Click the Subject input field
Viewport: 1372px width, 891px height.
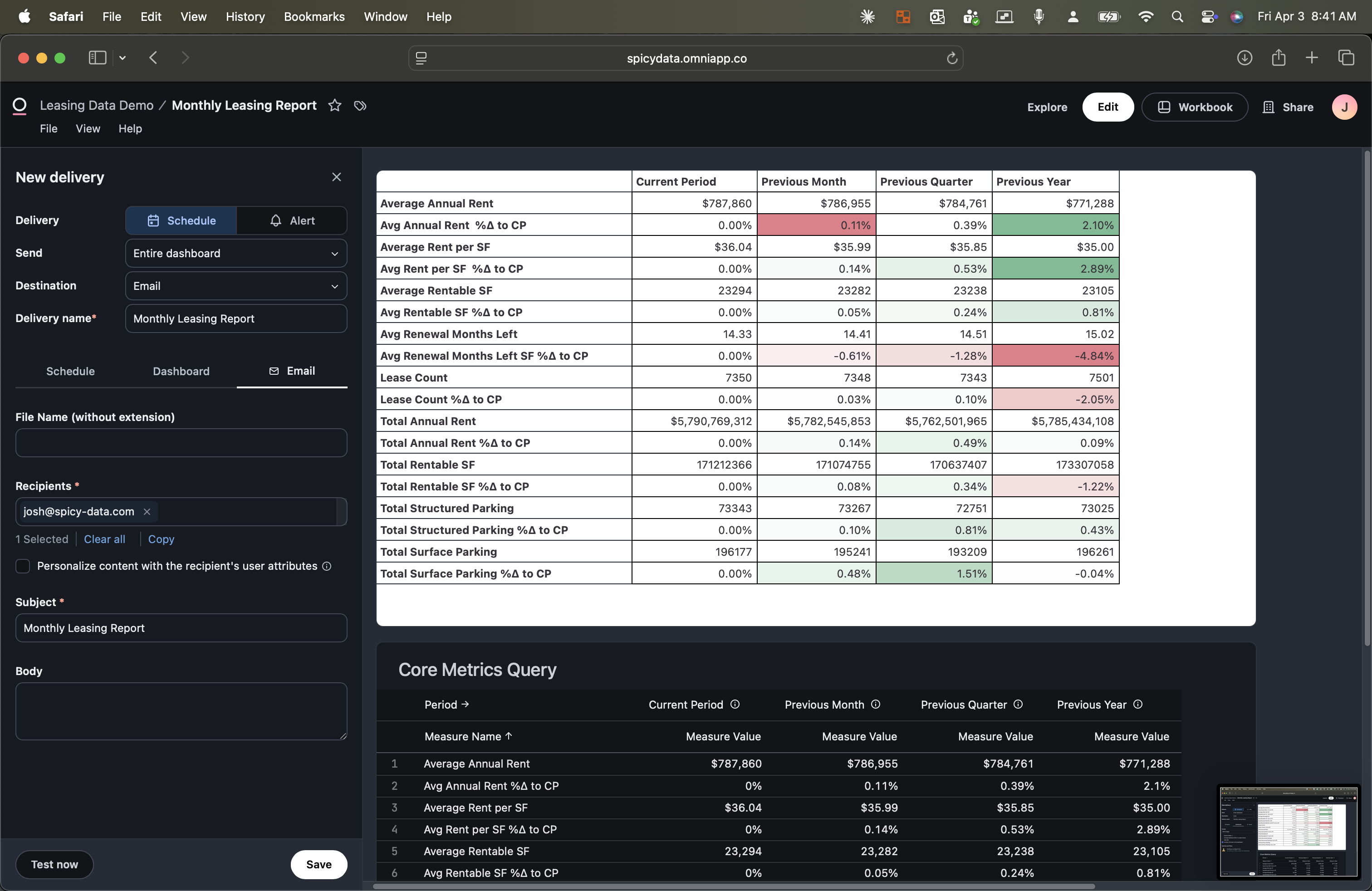[x=181, y=627]
